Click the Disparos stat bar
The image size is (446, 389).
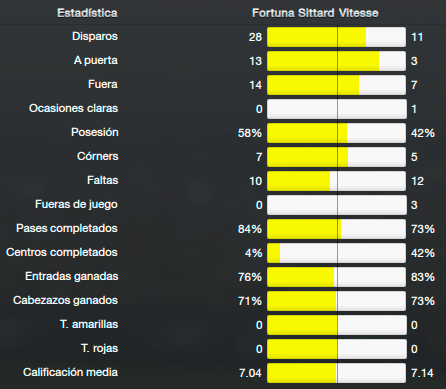[x=336, y=37]
